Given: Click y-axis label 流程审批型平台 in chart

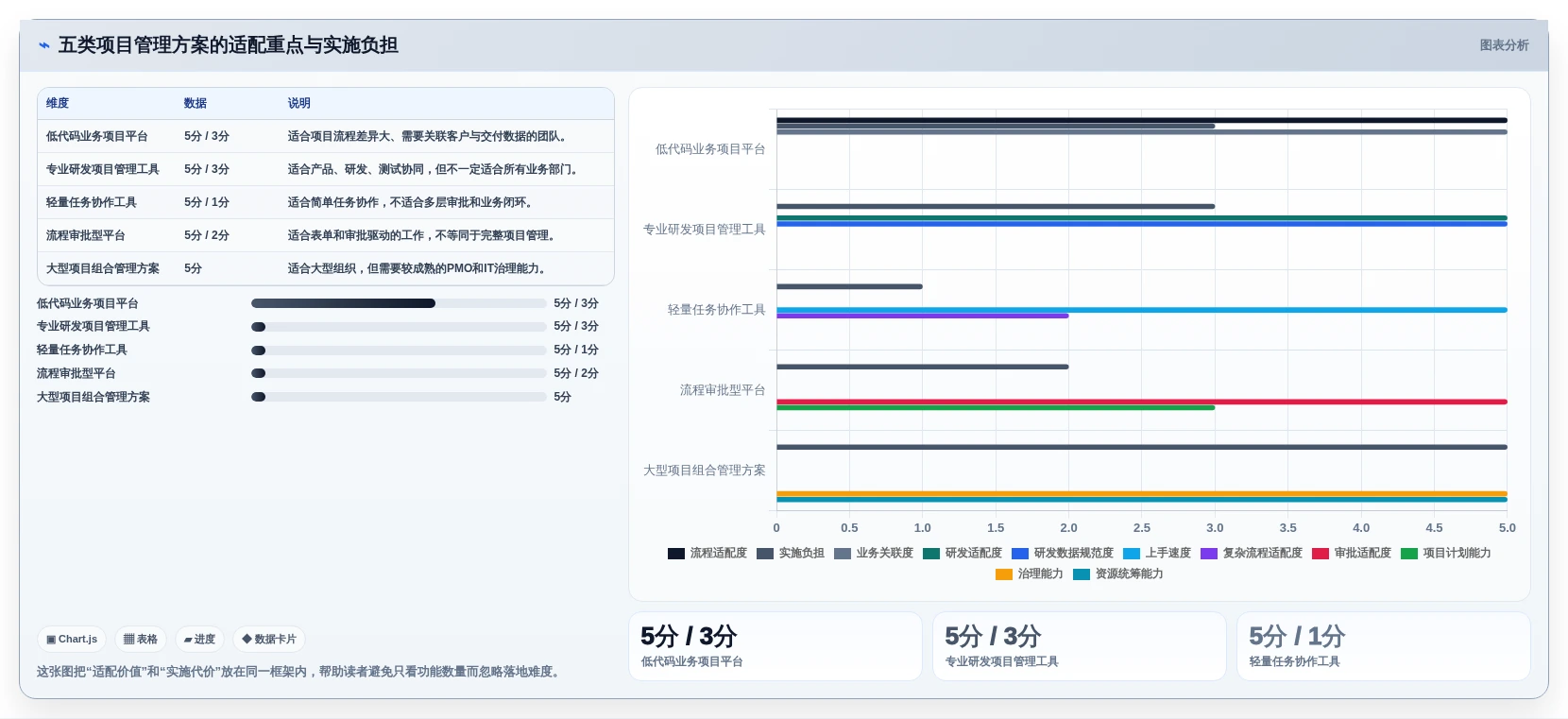Looking at the screenshot, I should pyautogui.click(x=723, y=390).
